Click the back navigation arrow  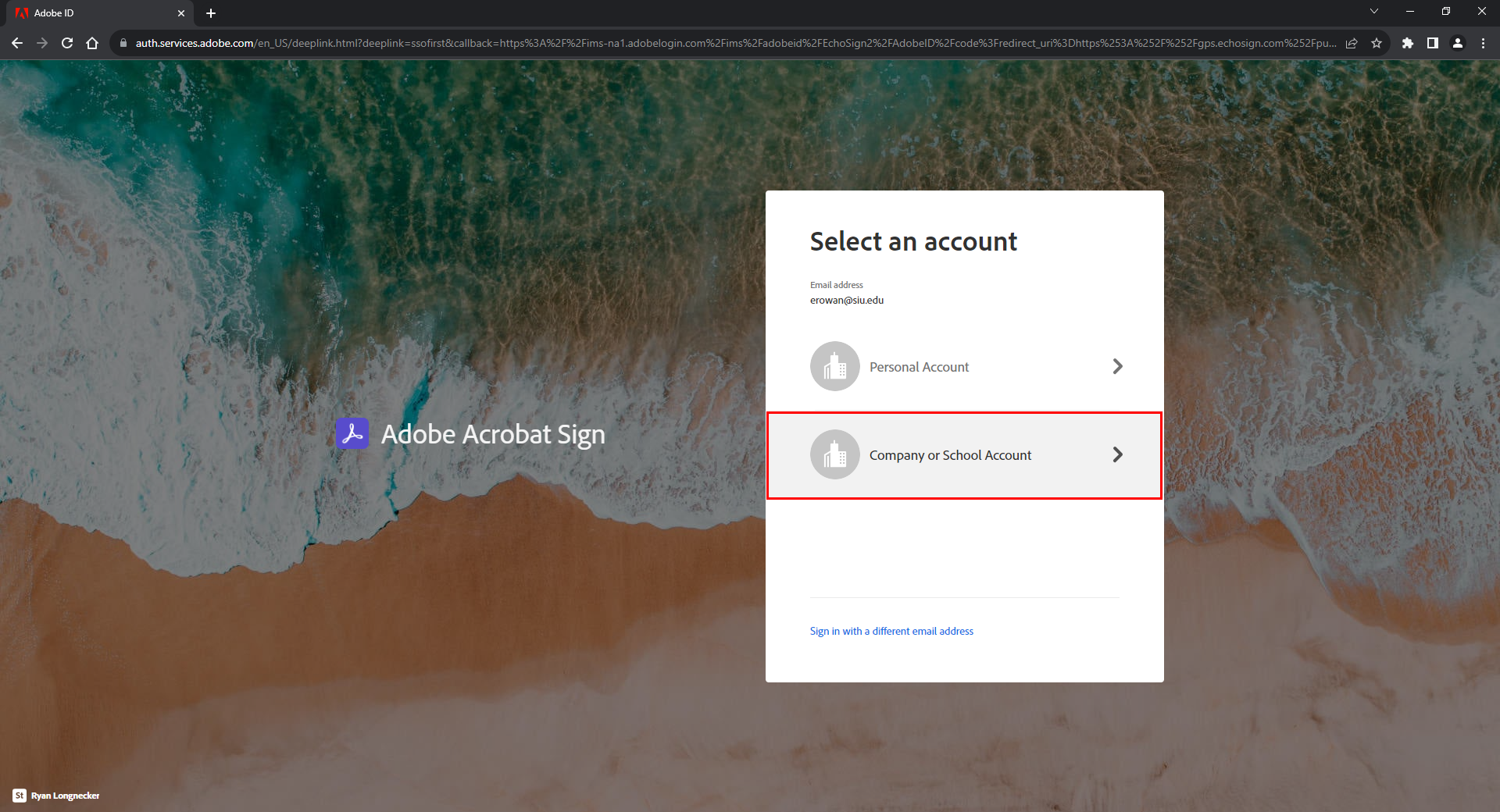[17, 43]
